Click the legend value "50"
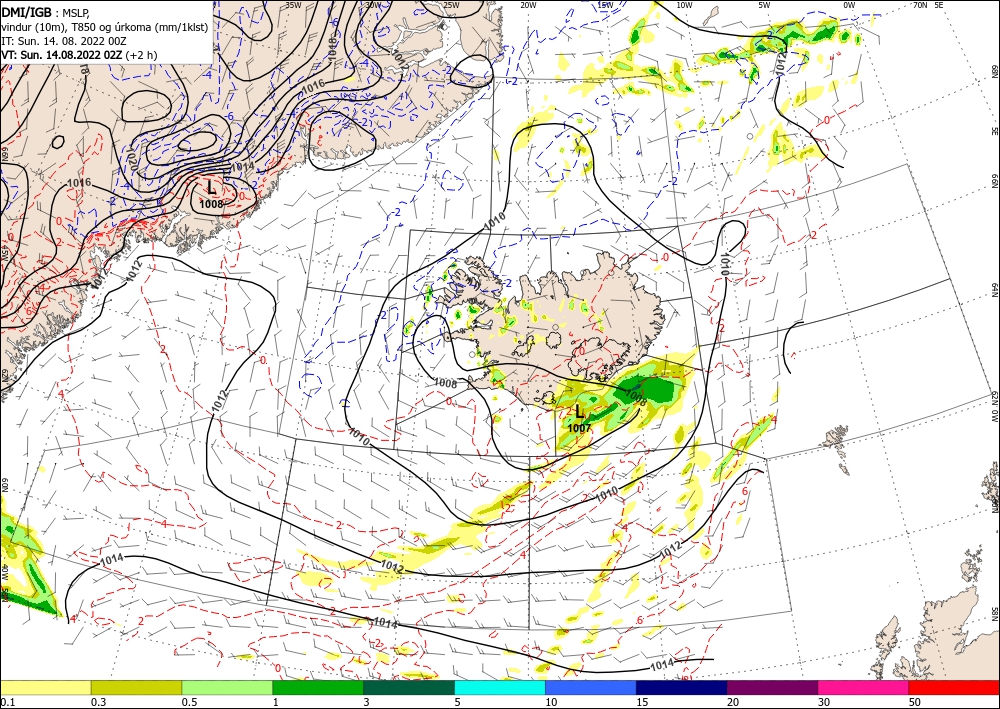 915,702
